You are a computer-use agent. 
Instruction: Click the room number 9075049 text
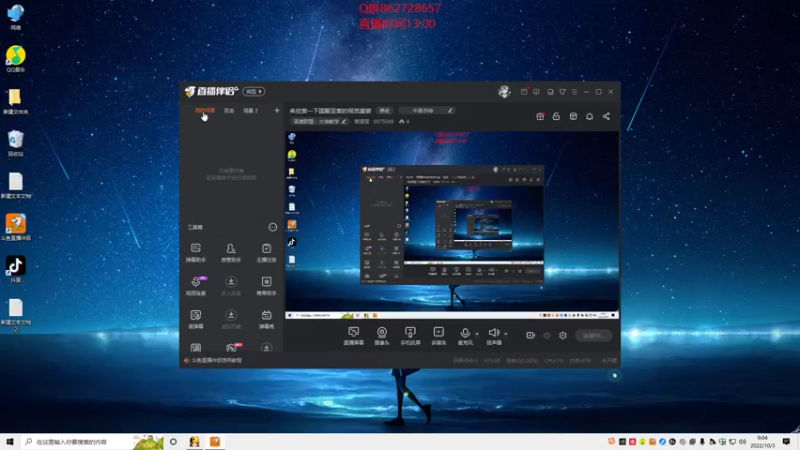click(383, 121)
